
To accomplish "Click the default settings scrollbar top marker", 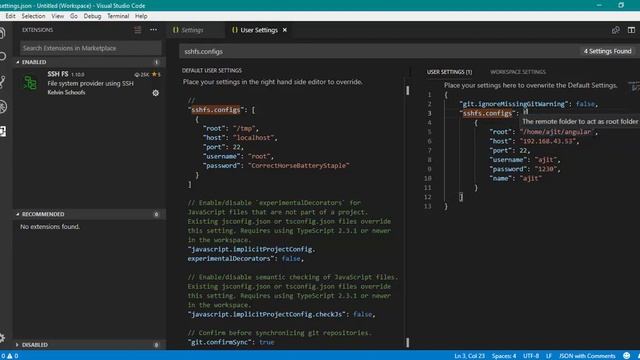I will coord(407,90).
